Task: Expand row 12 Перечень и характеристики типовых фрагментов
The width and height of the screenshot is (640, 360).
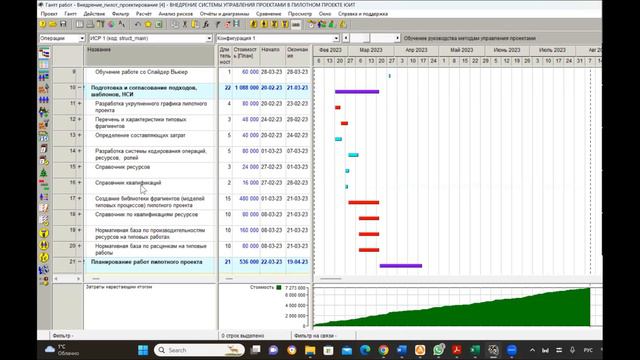Action: pyautogui.click(x=80, y=120)
